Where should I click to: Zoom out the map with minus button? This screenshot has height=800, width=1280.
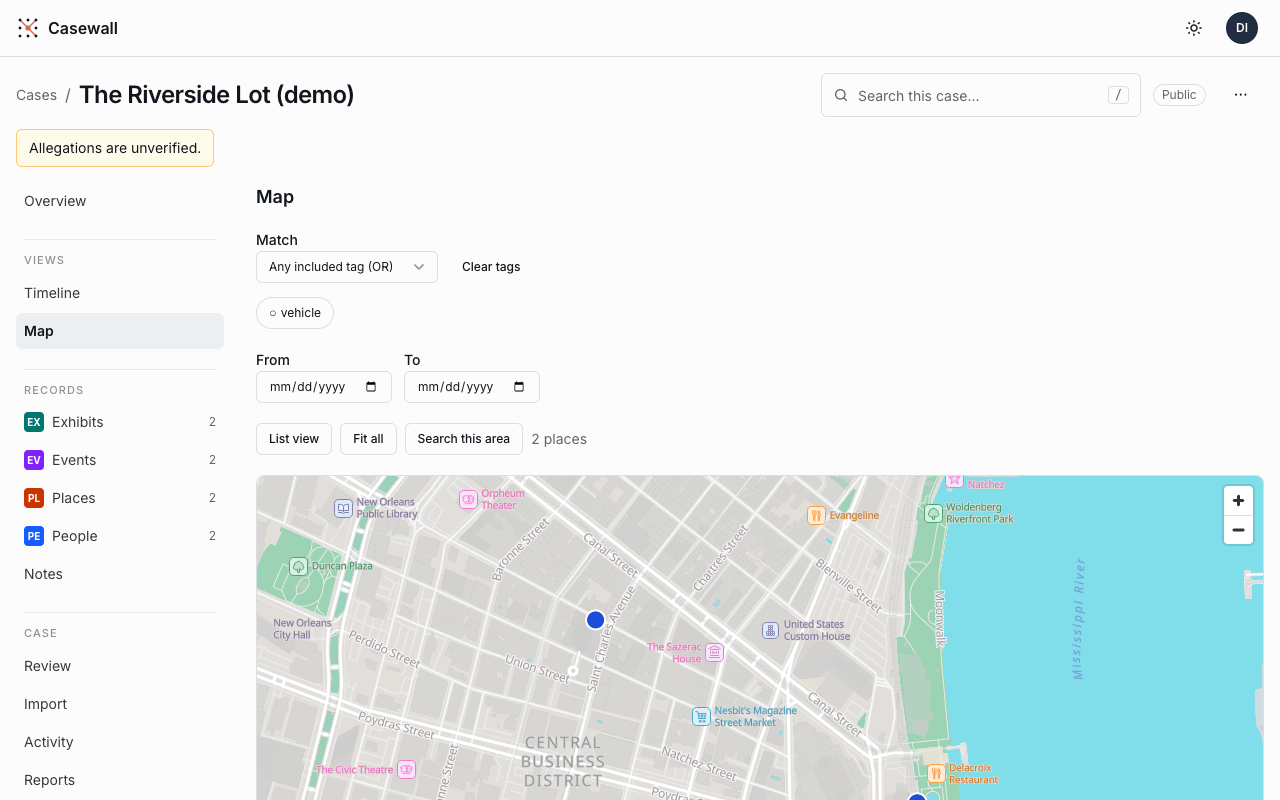(x=1238, y=530)
